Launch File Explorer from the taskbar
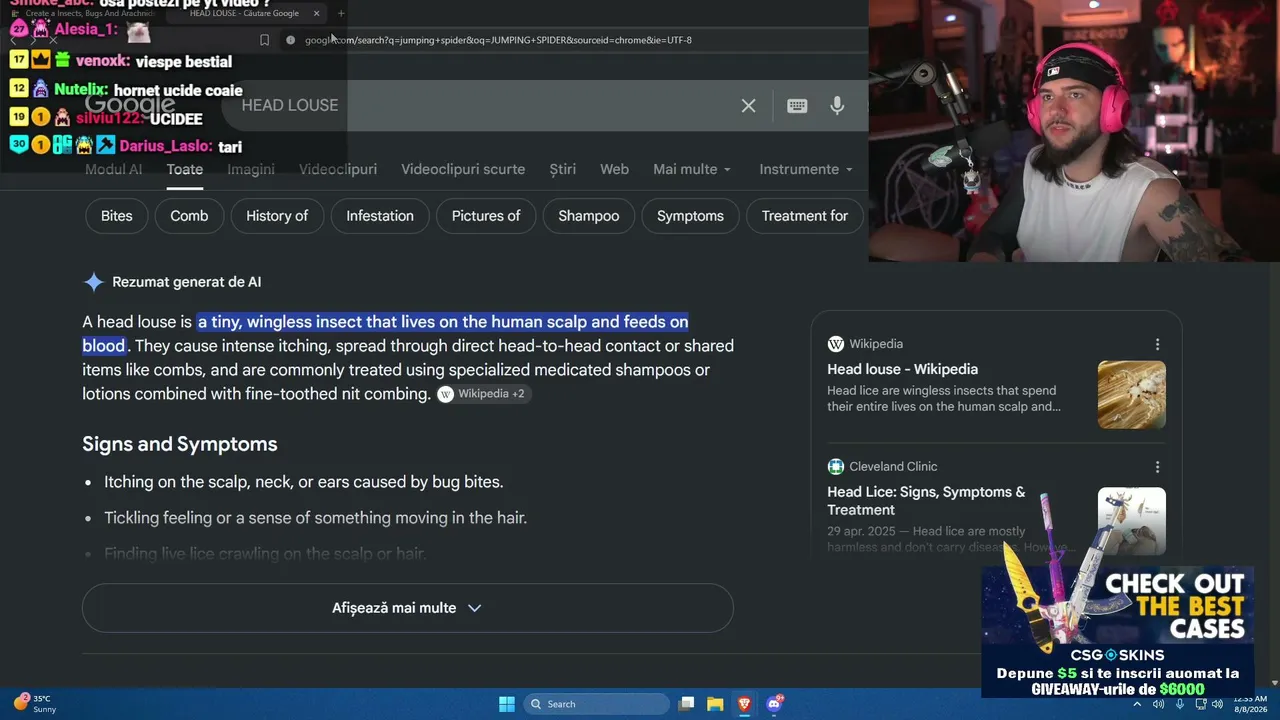1280x720 pixels. 715,704
